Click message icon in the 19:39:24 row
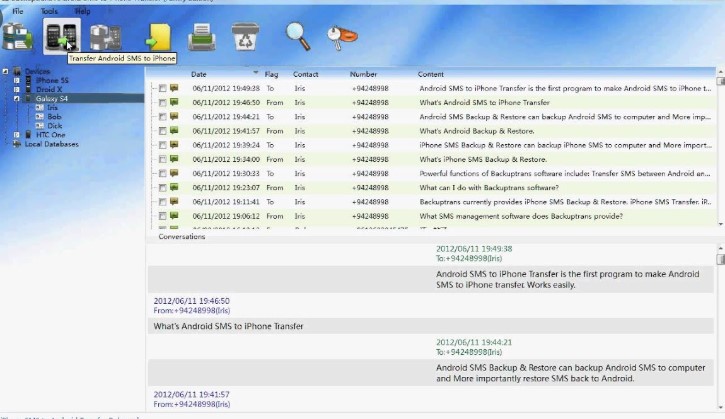This screenshot has width=725, height=419. 174,145
